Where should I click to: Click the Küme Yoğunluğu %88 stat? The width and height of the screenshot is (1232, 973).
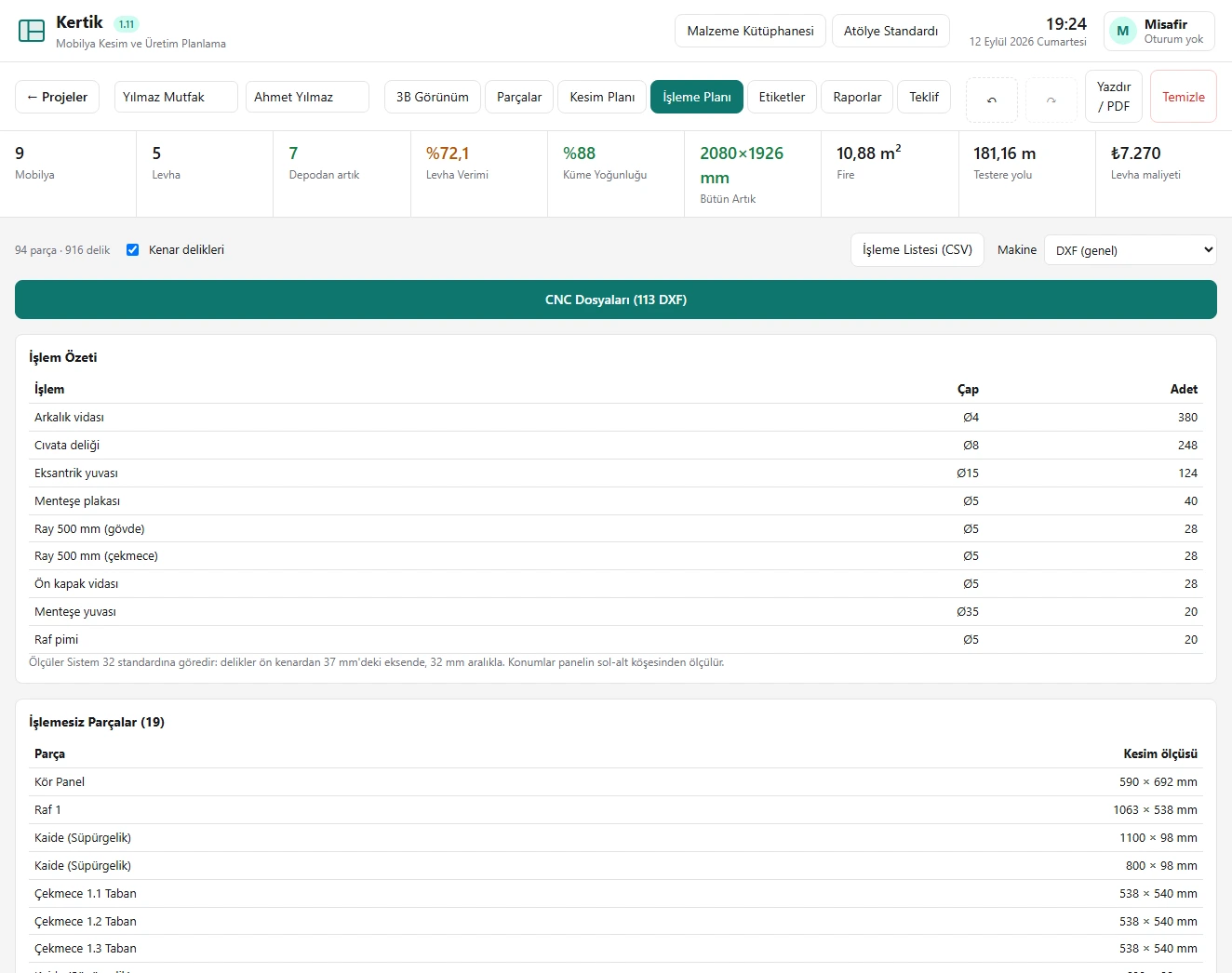pos(616,174)
